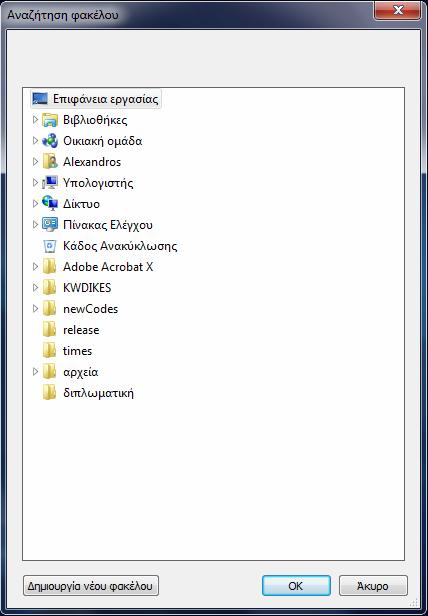428x616 pixels.
Task: Click the times folder icon
Action: click(50, 351)
